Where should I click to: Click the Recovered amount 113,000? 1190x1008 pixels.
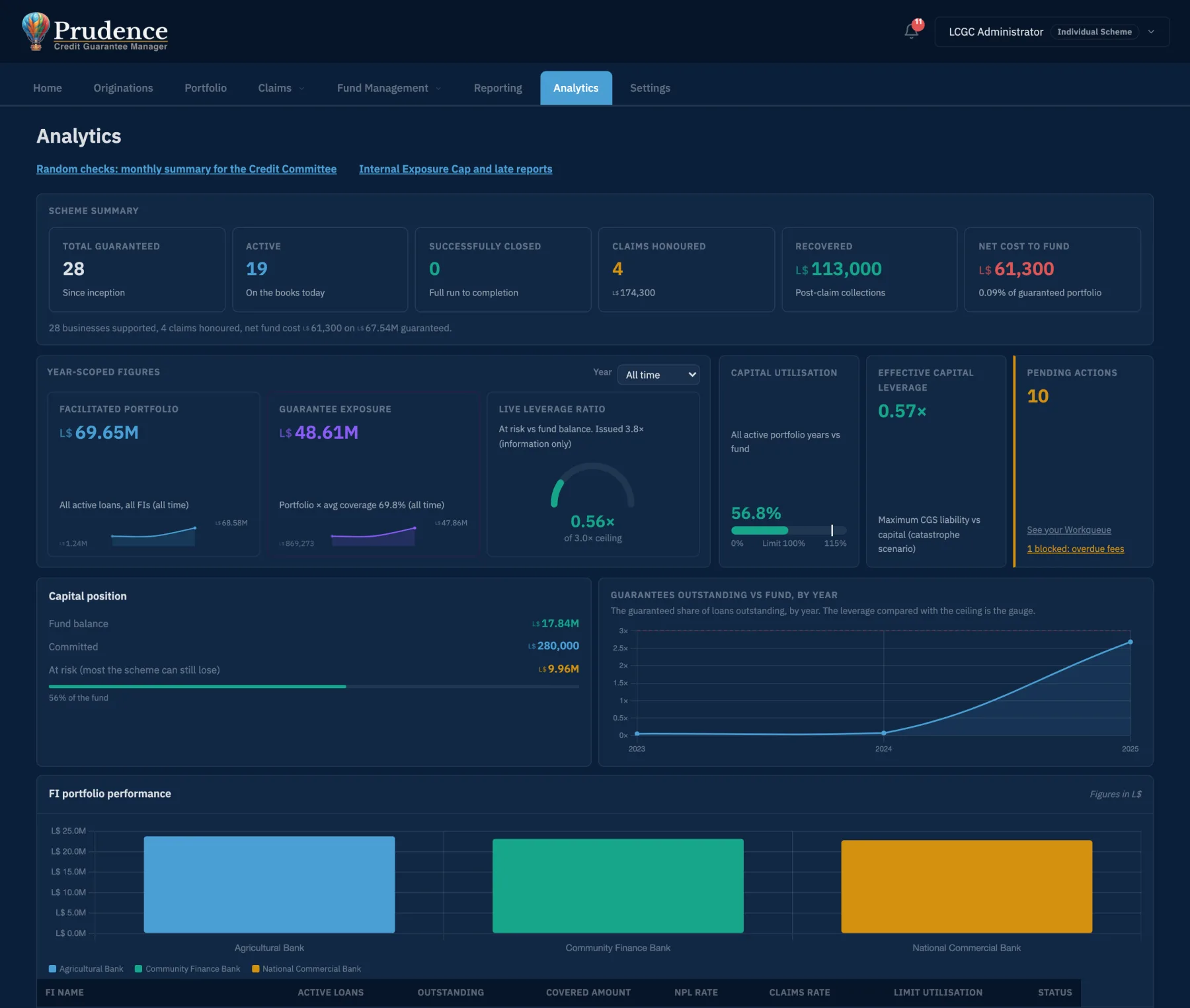click(838, 269)
